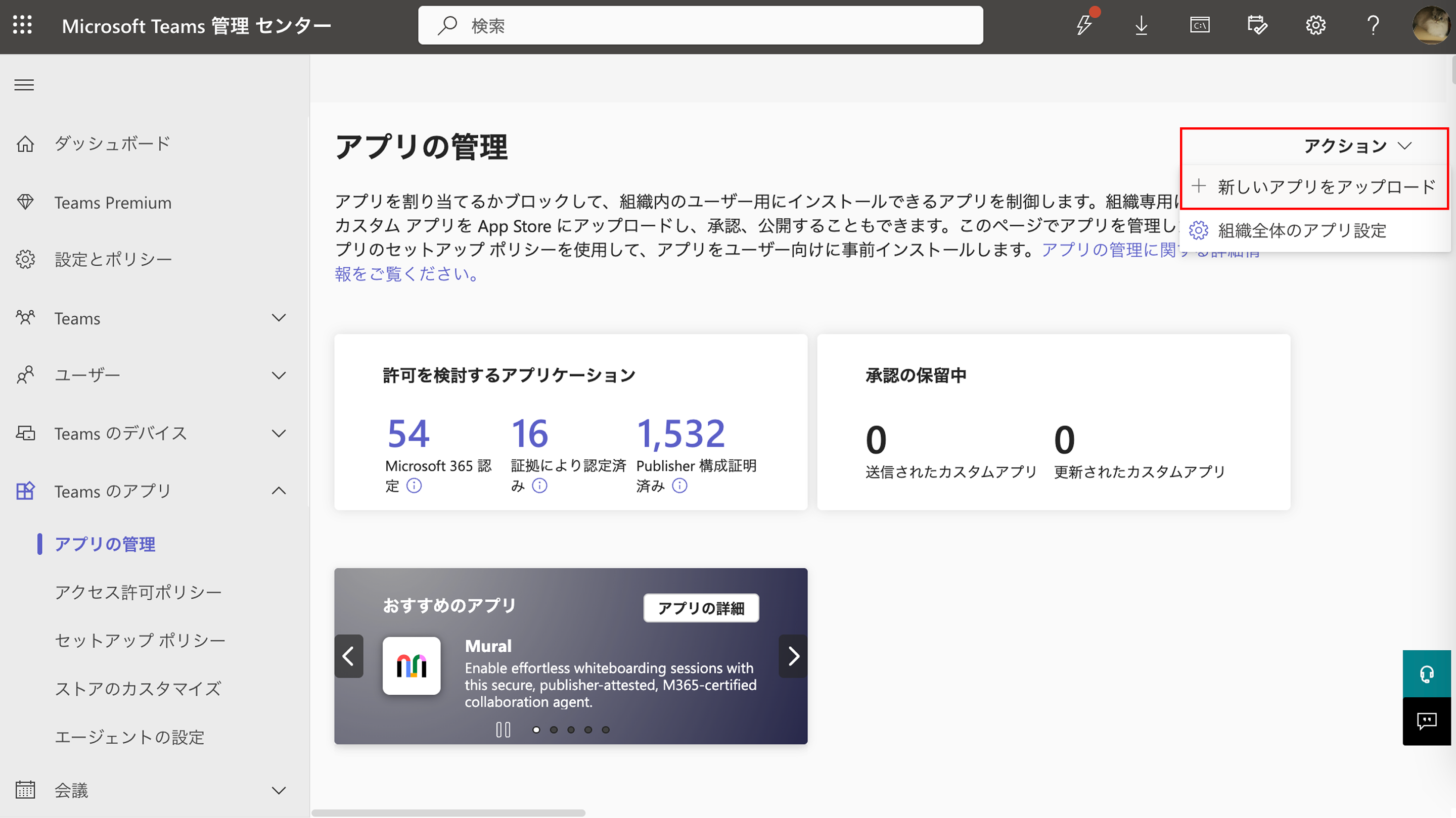Expand the 会議 section chevron
Viewport: 1456px width, 818px height.
click(279, 790)
